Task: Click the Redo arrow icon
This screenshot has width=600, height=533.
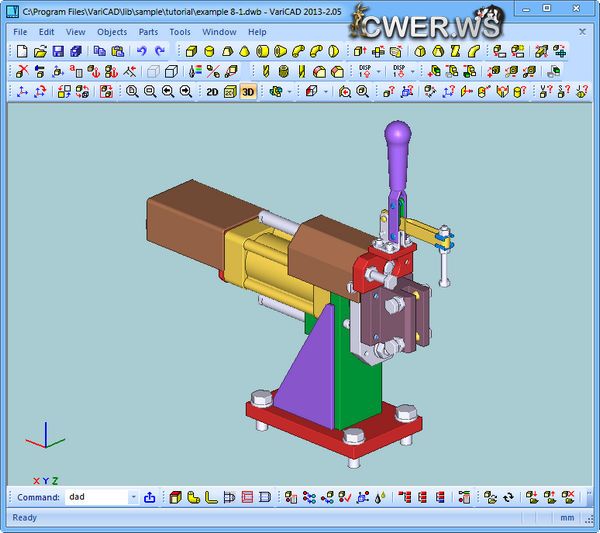Action: tap(160, 51)
